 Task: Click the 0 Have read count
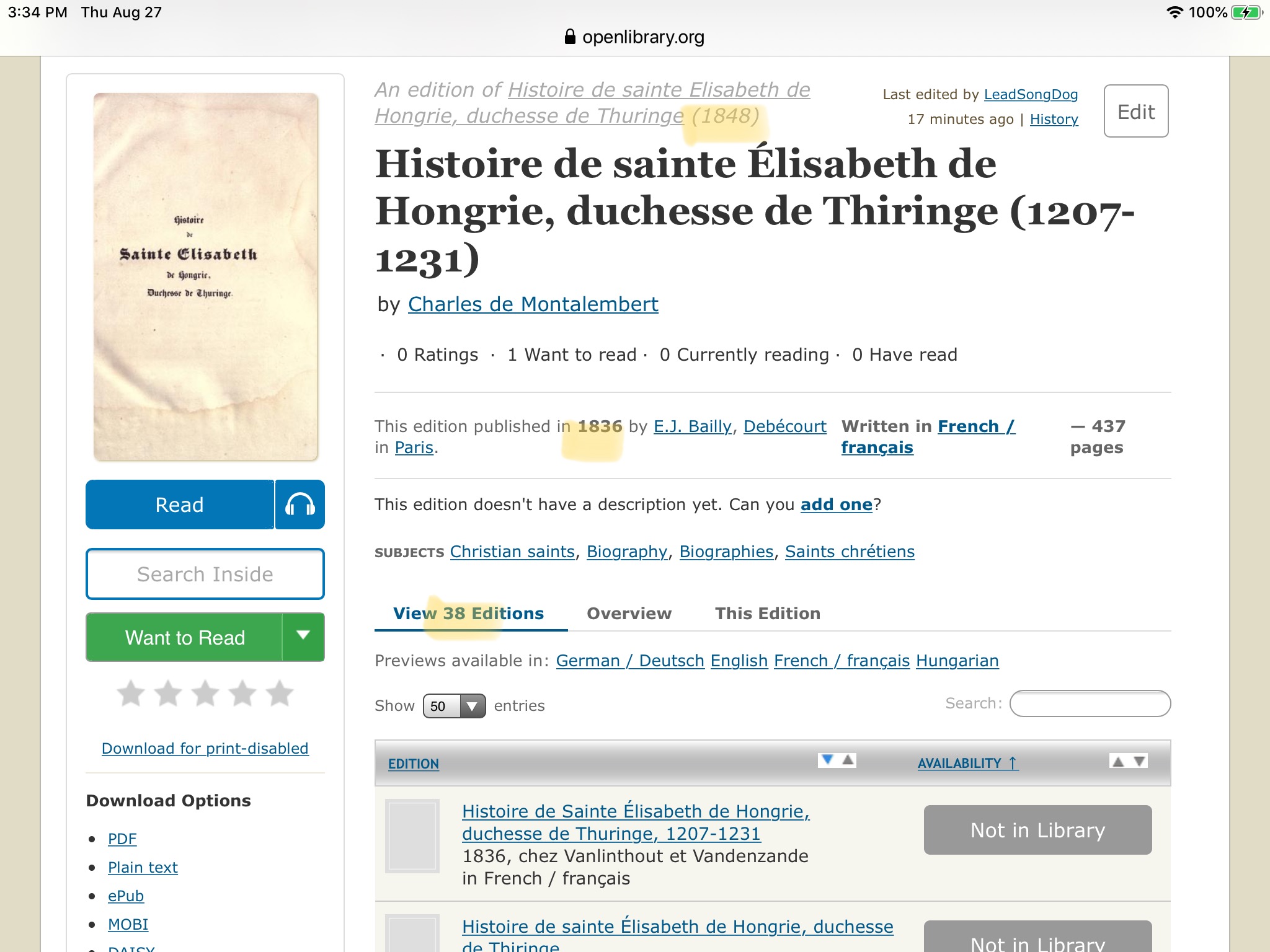point(905,355)
